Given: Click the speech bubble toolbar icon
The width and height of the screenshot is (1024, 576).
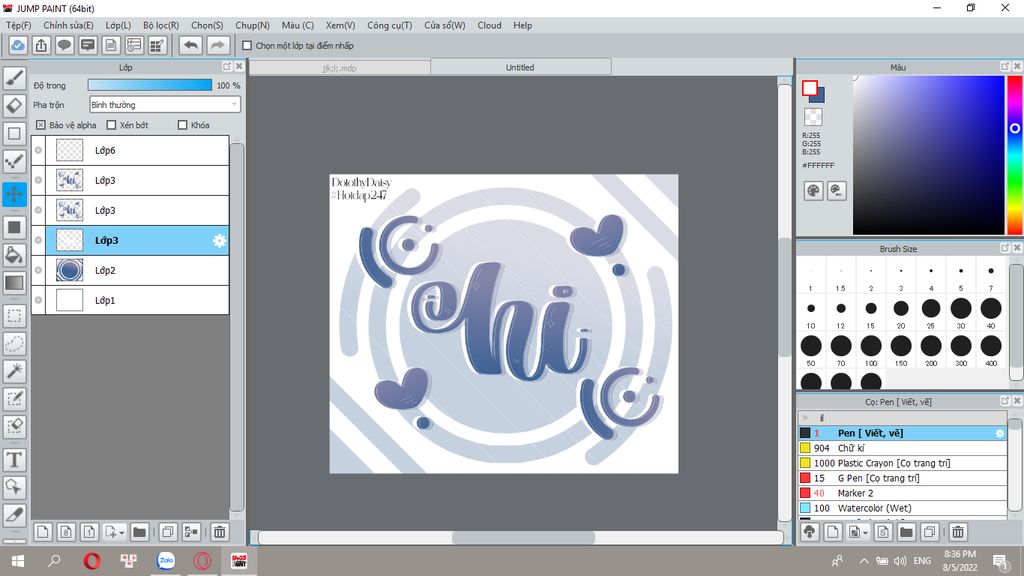Looking at the screenshot, I should point(64,45).
